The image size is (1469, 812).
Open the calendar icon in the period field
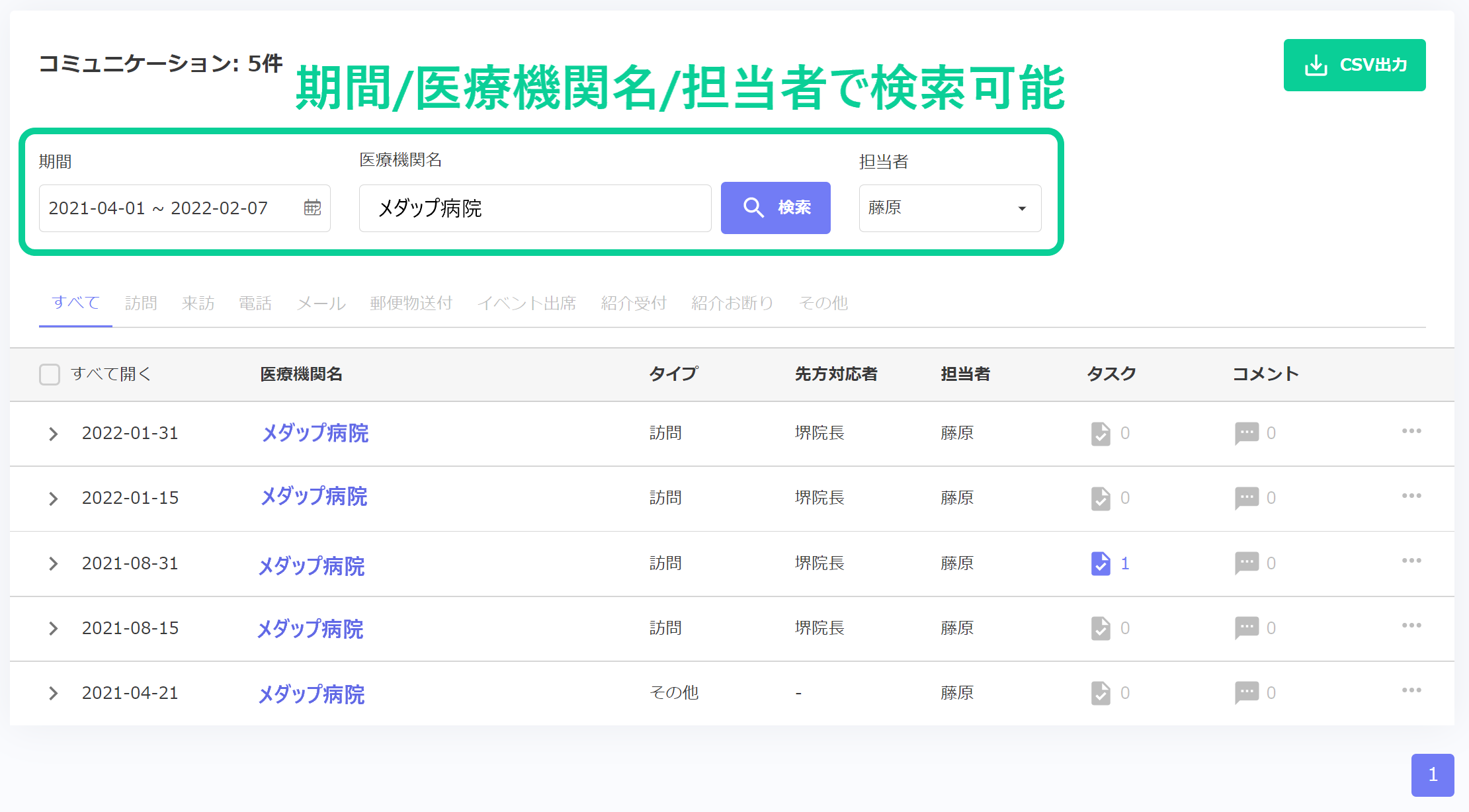tap(312, 208)
